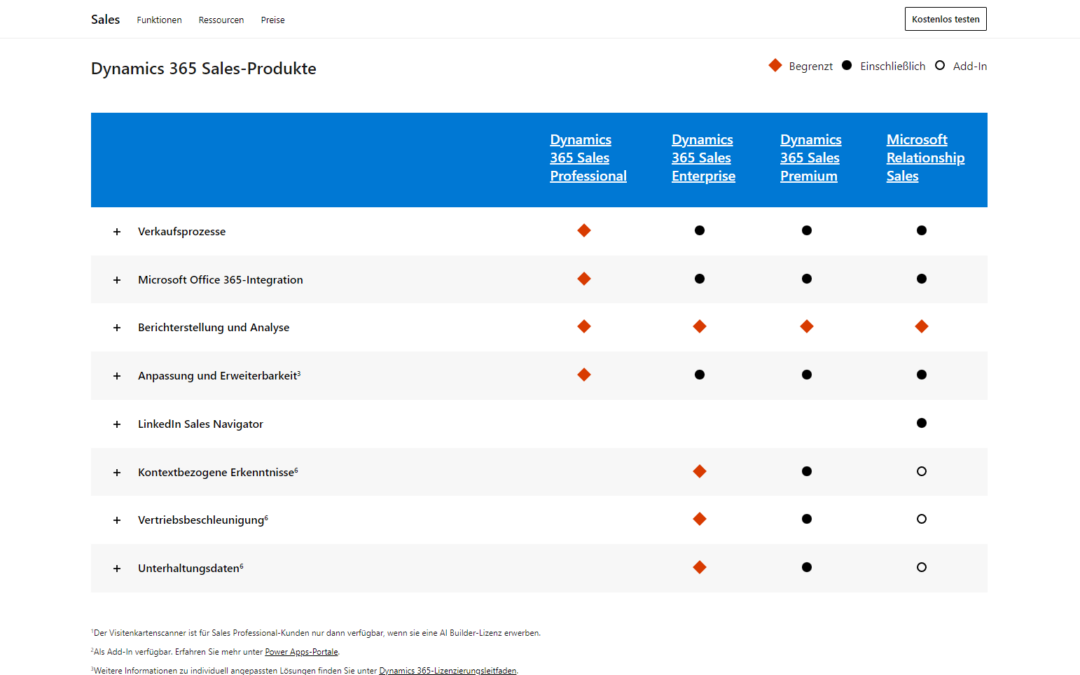Click the Add-In hollow circle legend icon
This screenshot has width=1080, height=675.
click(939, 65)
